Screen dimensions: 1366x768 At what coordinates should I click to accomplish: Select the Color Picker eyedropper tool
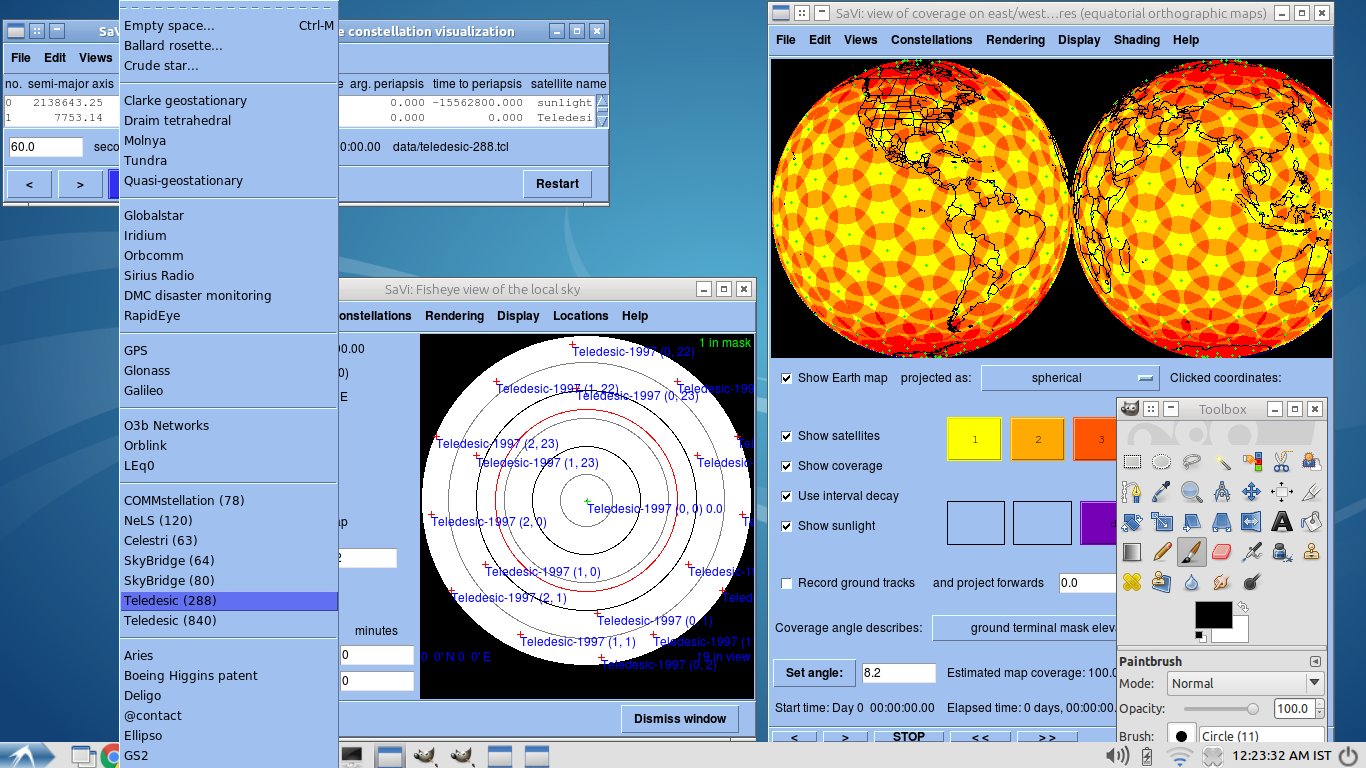[1161, 492]
